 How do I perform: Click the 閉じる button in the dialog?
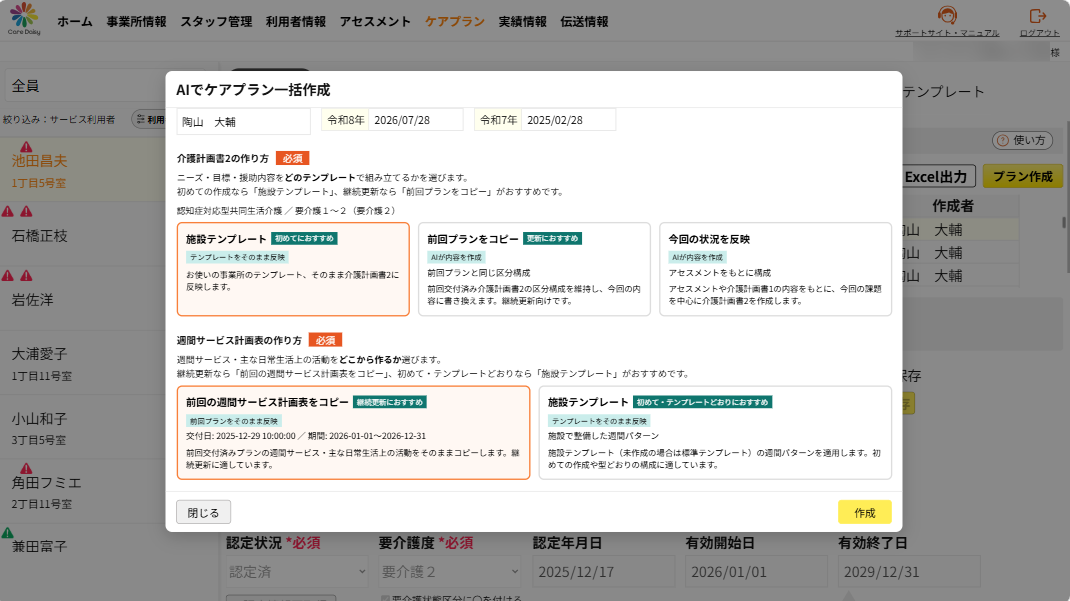[203, 512]
